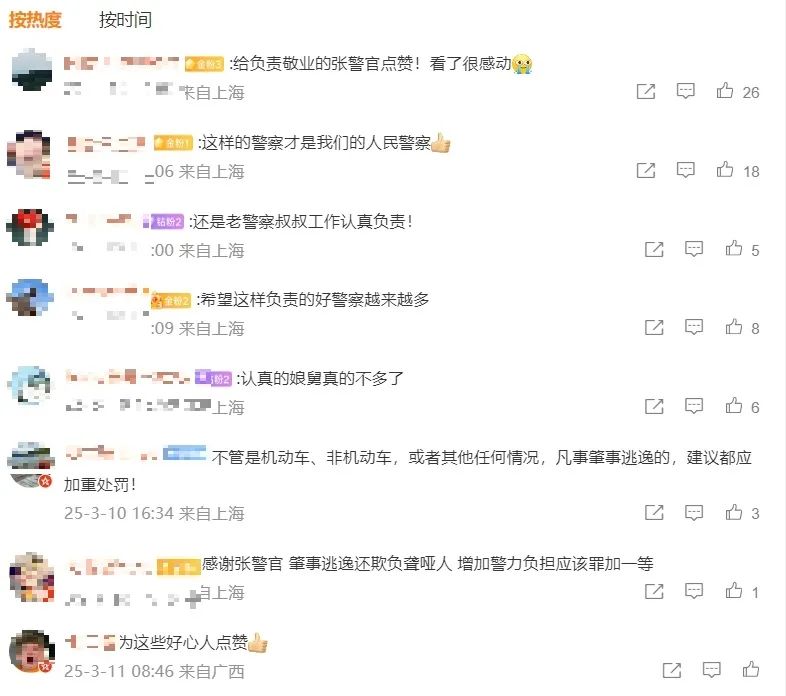Open avatar of the first commenter
This screenshot has height=696, width=786.
(32, 70)
